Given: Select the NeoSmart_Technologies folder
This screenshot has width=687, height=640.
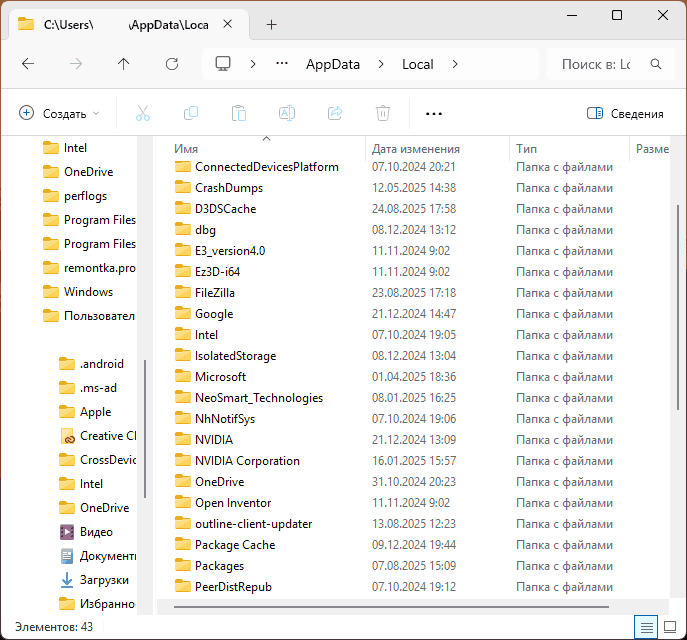Looking at the screenshot, I should click(249, 398).
